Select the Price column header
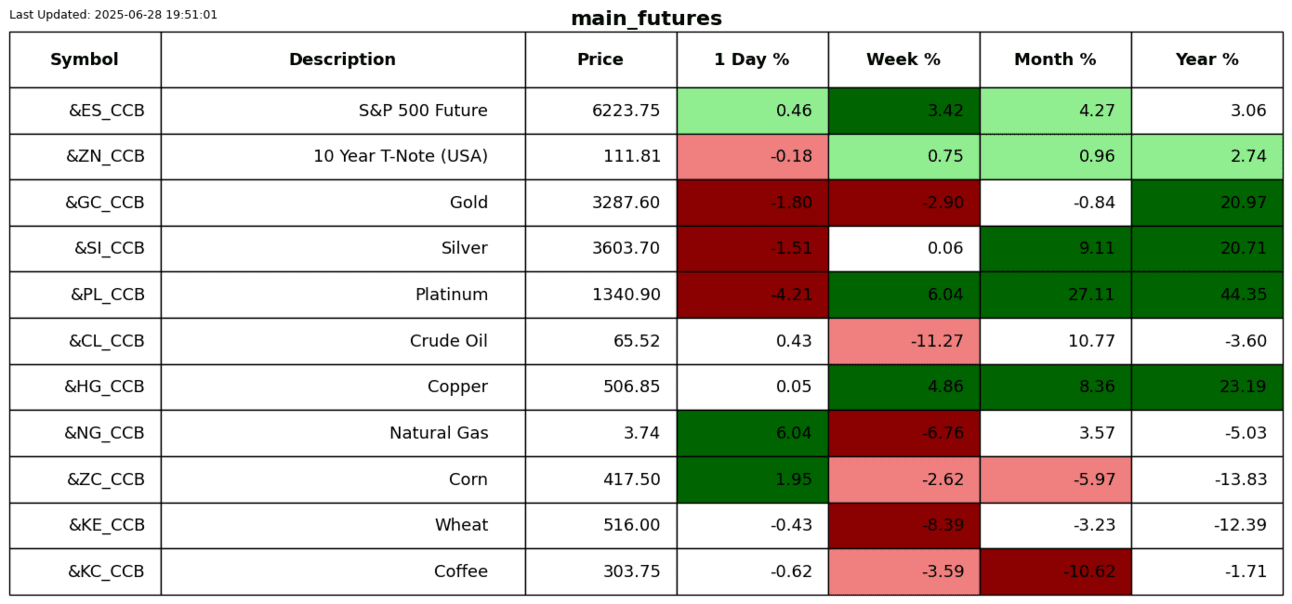The height and width of the screenshot is (604, 1292). click(600, 60)
